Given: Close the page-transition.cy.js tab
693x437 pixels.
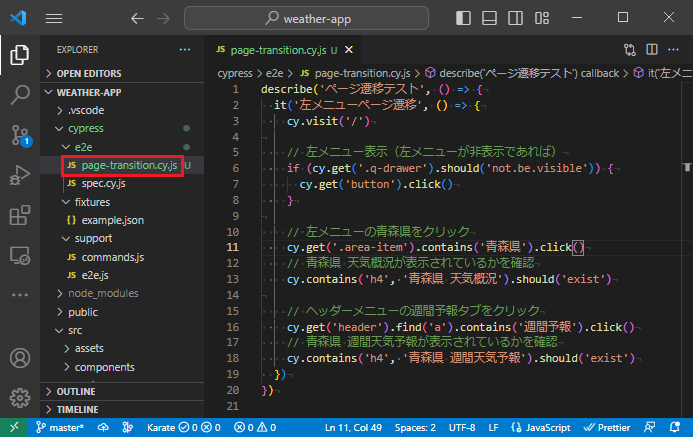Looking at the screenshot, I should click(x=349, y=50).
